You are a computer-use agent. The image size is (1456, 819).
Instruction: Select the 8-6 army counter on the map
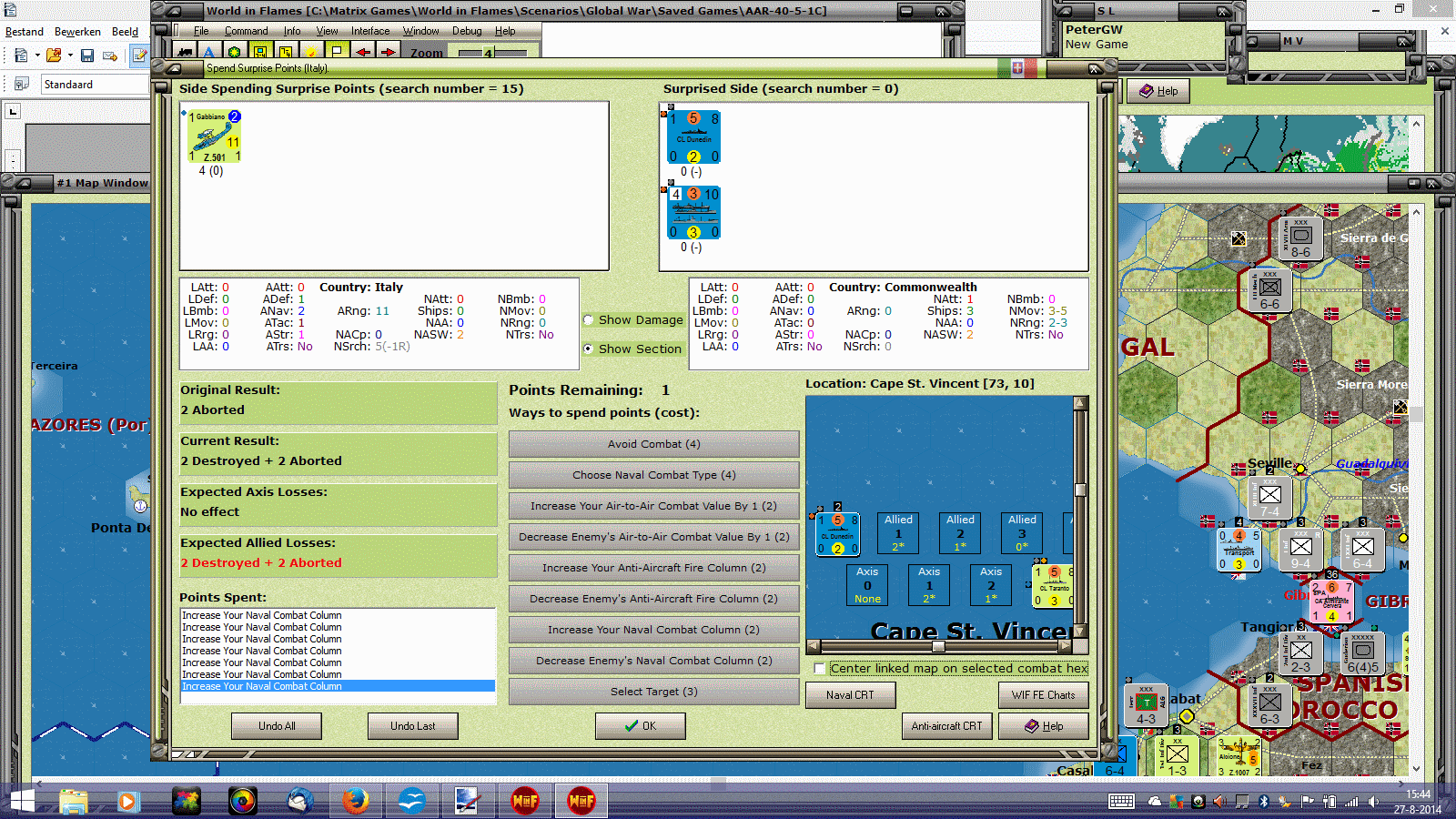pos(1300,238)
